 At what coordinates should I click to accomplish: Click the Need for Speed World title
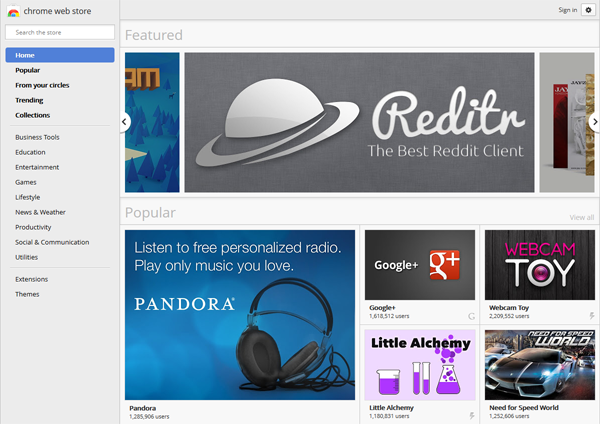[x=523, y=408]
